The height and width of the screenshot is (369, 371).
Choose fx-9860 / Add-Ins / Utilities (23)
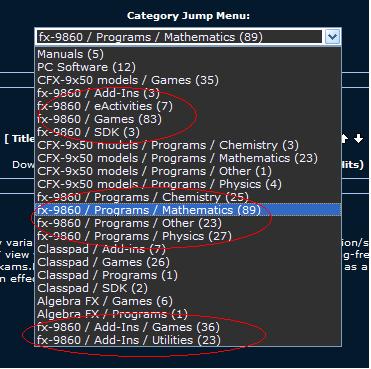pyautogui.click(x=188, y=340)
